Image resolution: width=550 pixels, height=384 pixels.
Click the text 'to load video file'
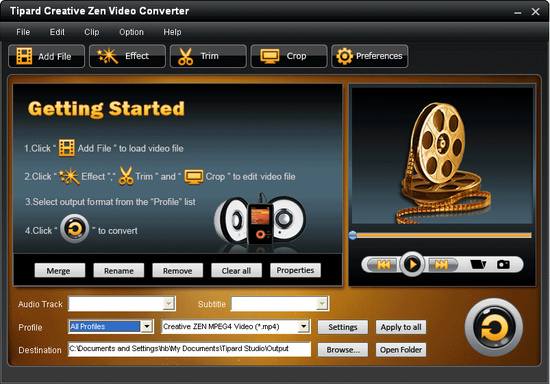click(151, 148)
